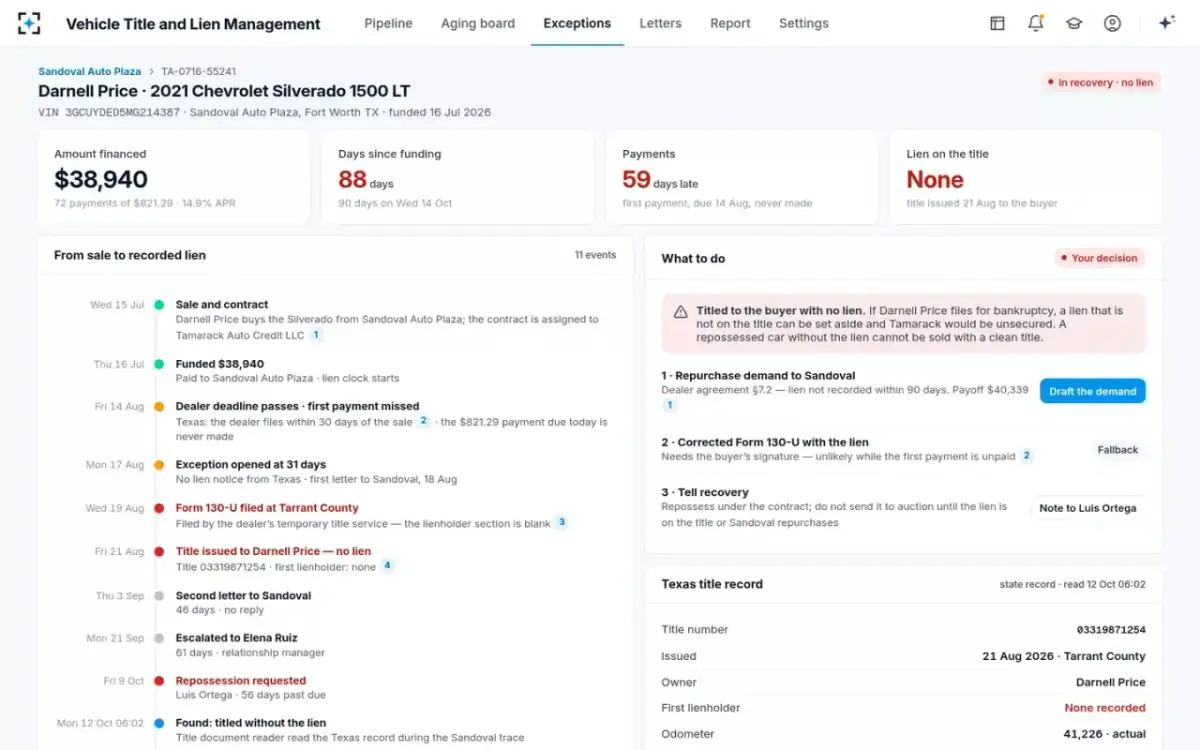Select the Exceptions tab
This screenshot has width=1200, height=750.
(577, 23)
